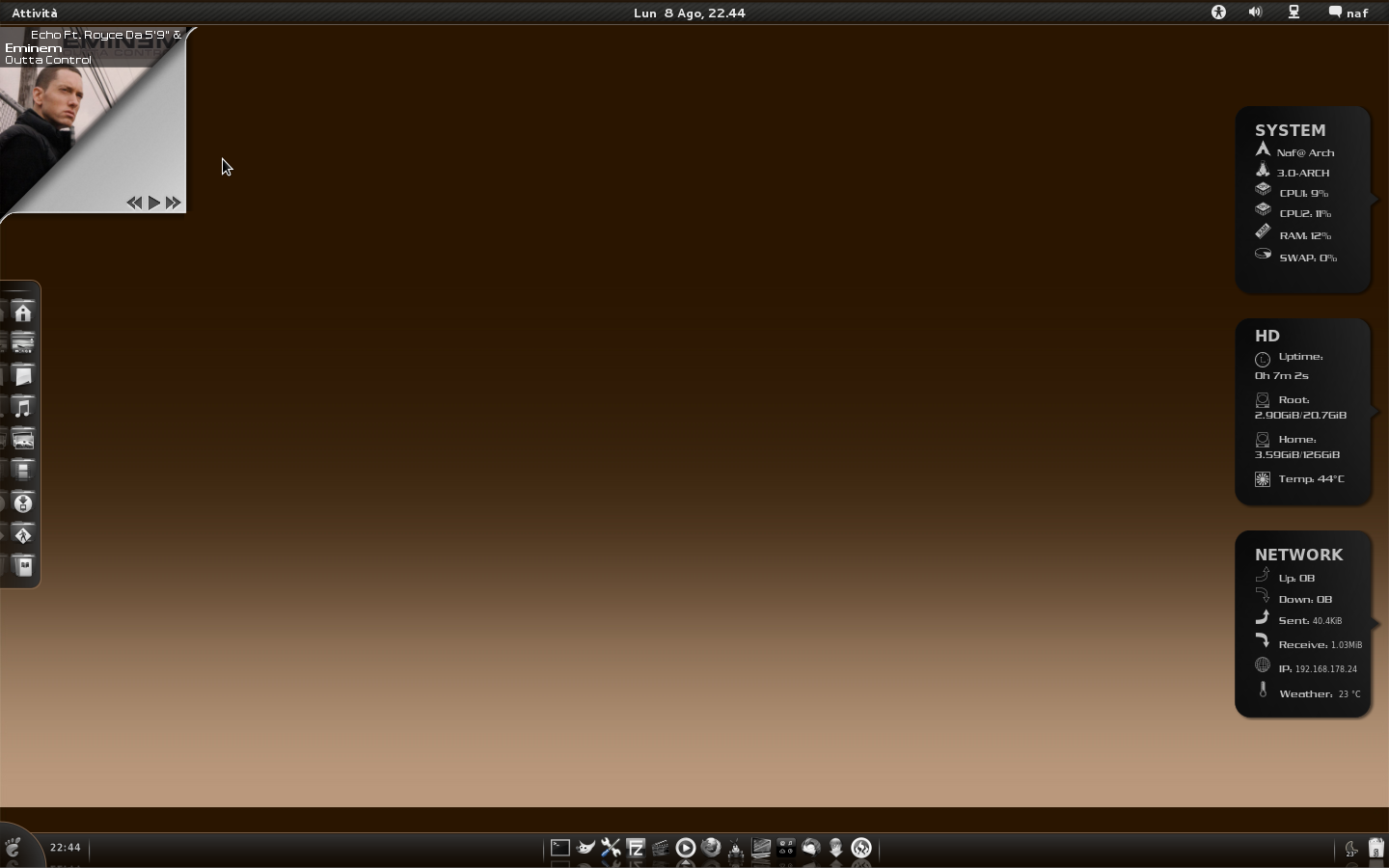Open the accessibility menu in the top bar
Screen dimensions: 1389x868
point(1218,13)
